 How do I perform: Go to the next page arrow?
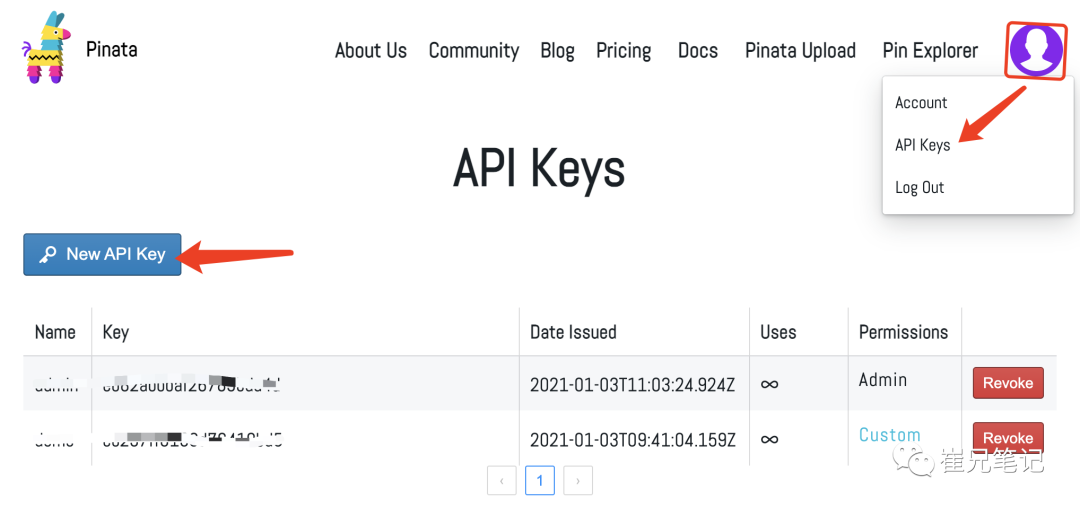tap(578, 481)
